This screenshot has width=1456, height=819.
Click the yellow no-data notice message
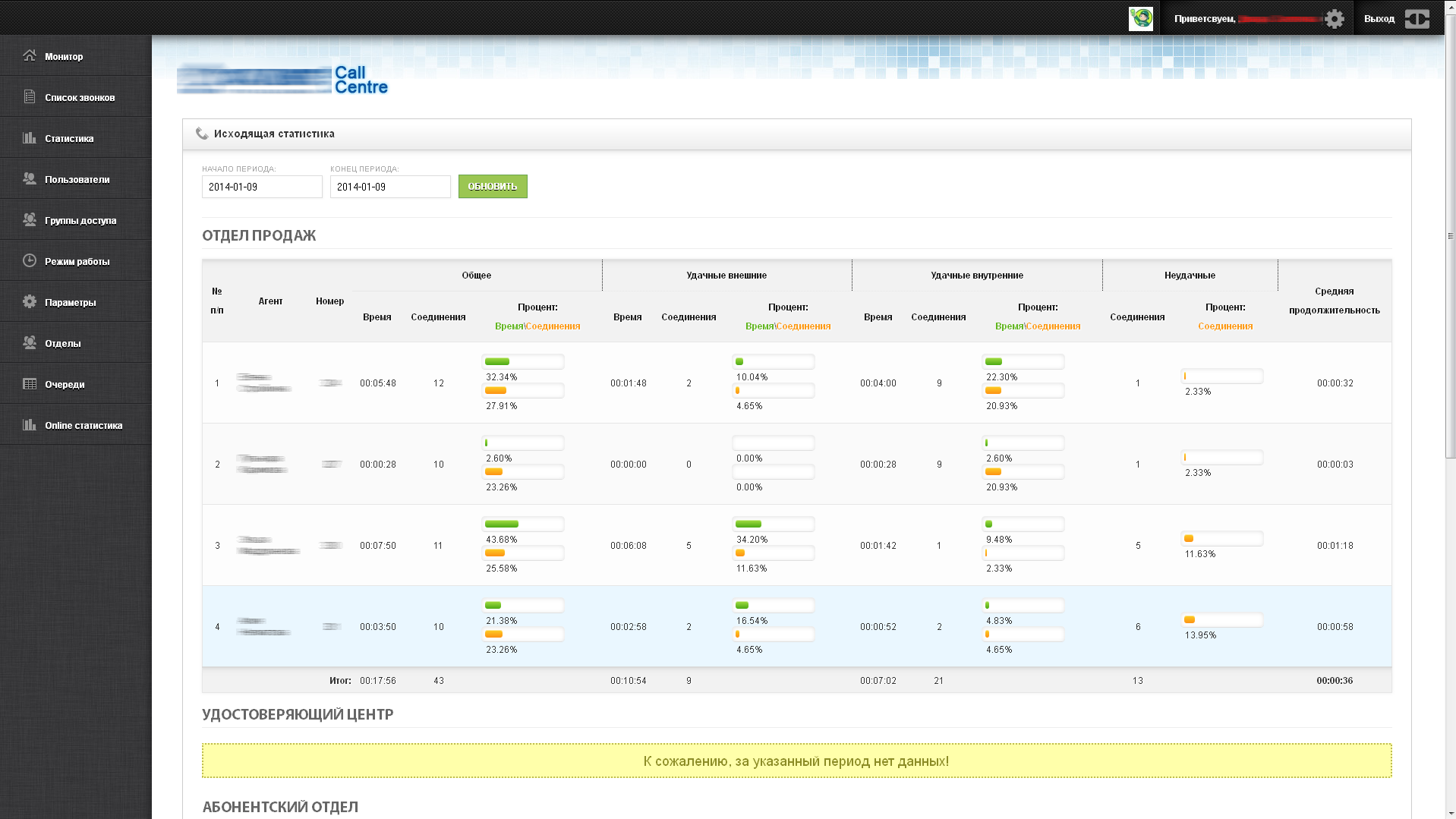tap(796, 761)
